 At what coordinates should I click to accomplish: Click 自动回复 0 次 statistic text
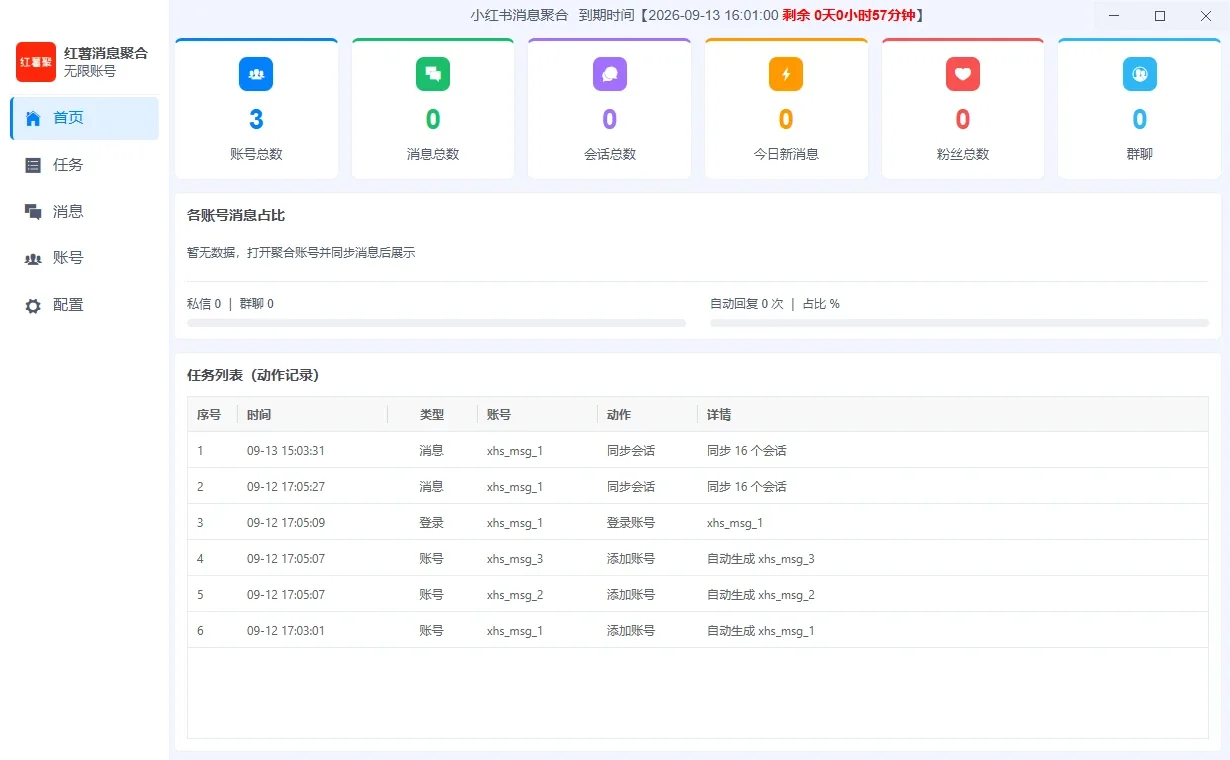pos(747,303)
